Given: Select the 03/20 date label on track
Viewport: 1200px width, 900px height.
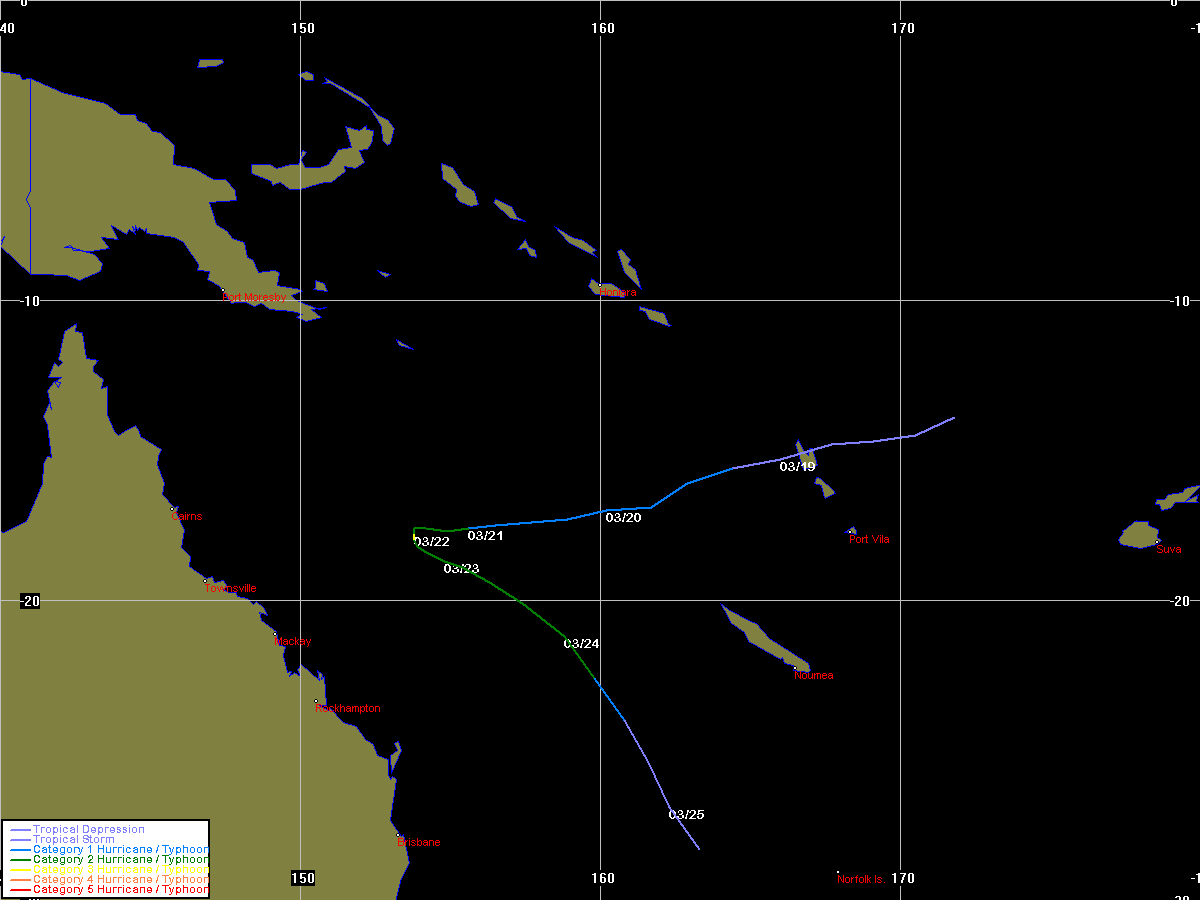Looking at the screenshot, I should point(623,518).
